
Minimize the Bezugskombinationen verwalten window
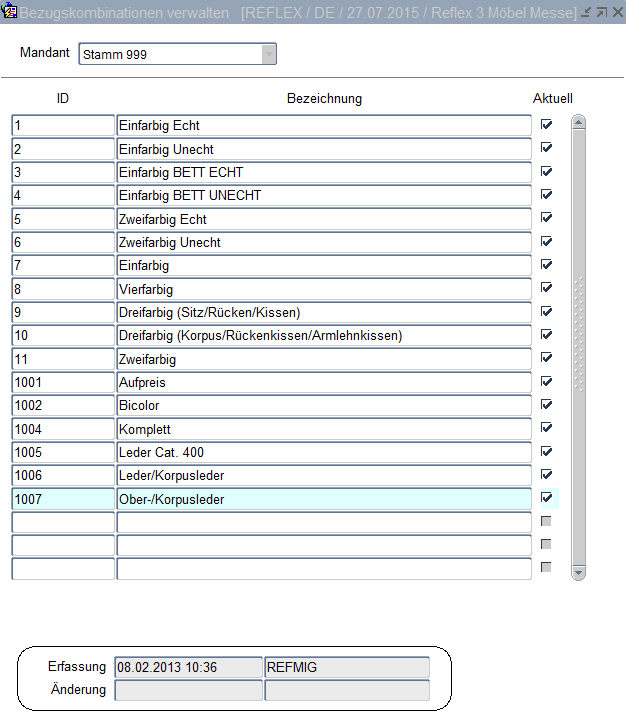tap(586, 12)
